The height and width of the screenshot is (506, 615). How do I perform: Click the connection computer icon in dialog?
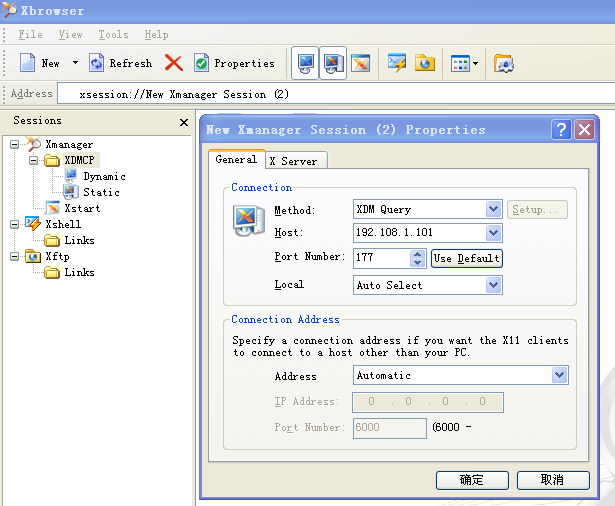pos(248,220)
